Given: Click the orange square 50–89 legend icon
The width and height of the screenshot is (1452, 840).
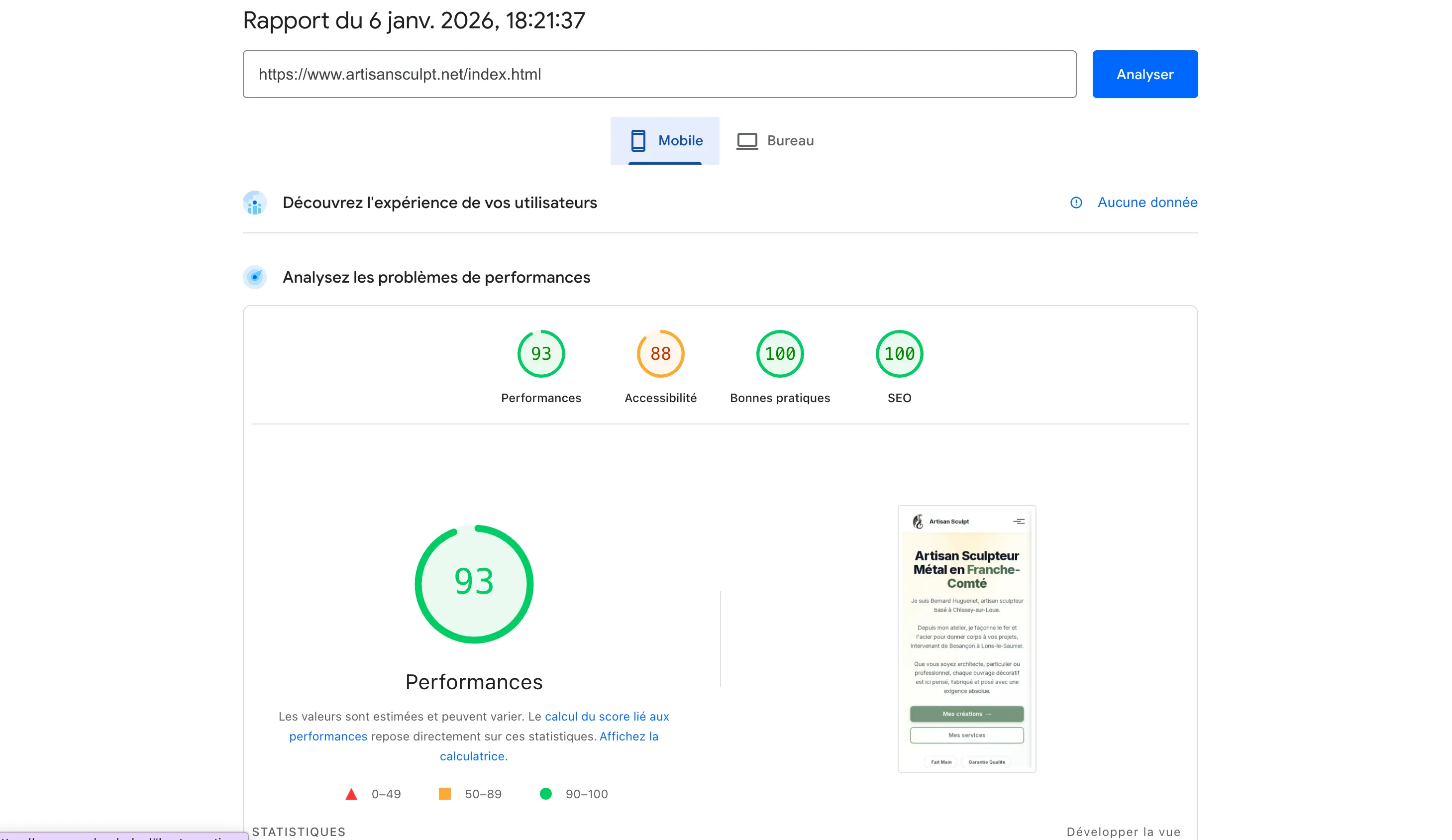Looking at the screenshot, I should [444, 794].
